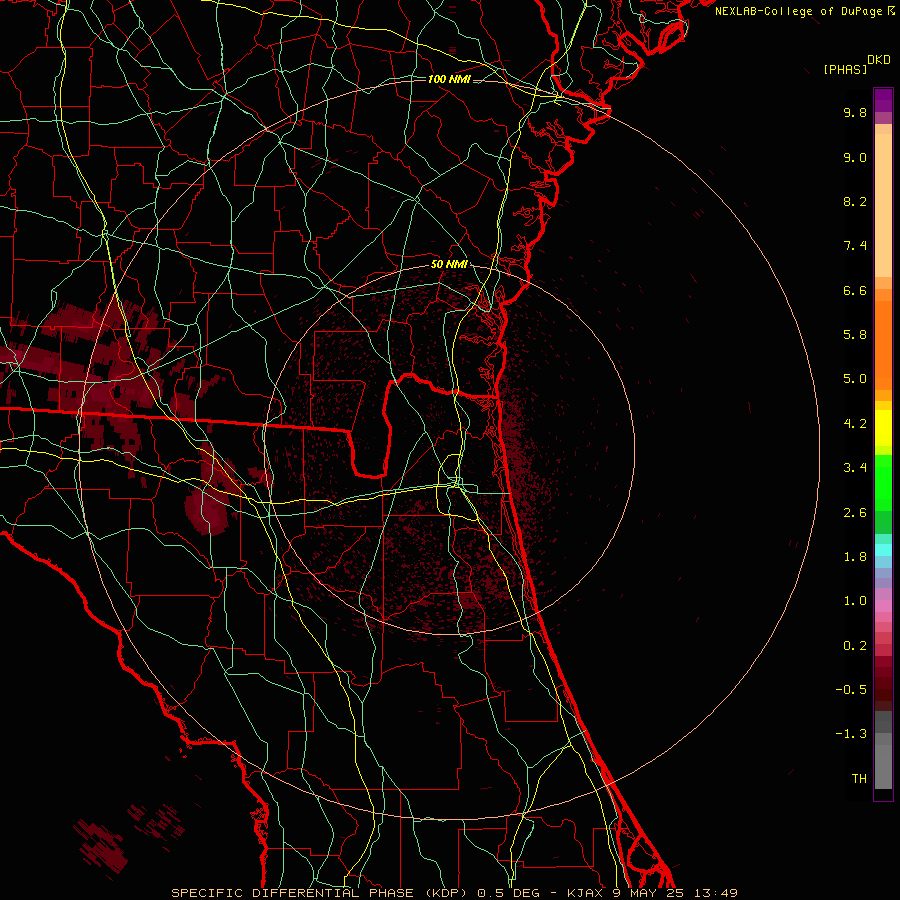Click the [PHAS] units label above the legend
This screenshot has width=900, height=900.
[x=845, y=69]
